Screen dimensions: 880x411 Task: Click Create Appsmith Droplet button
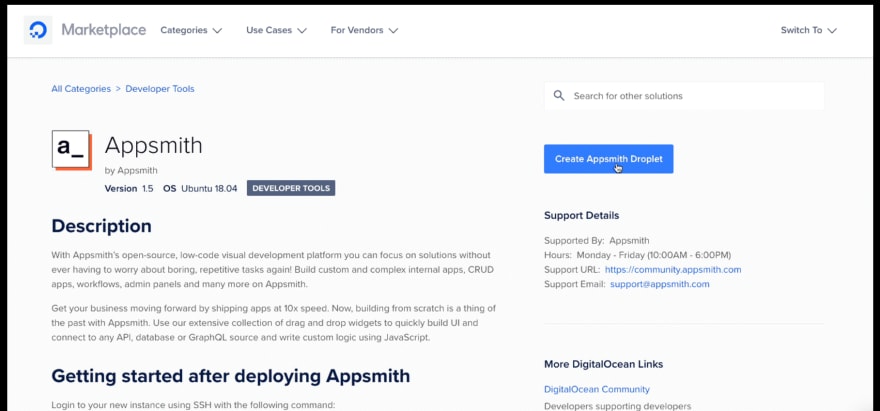point(608,159)
